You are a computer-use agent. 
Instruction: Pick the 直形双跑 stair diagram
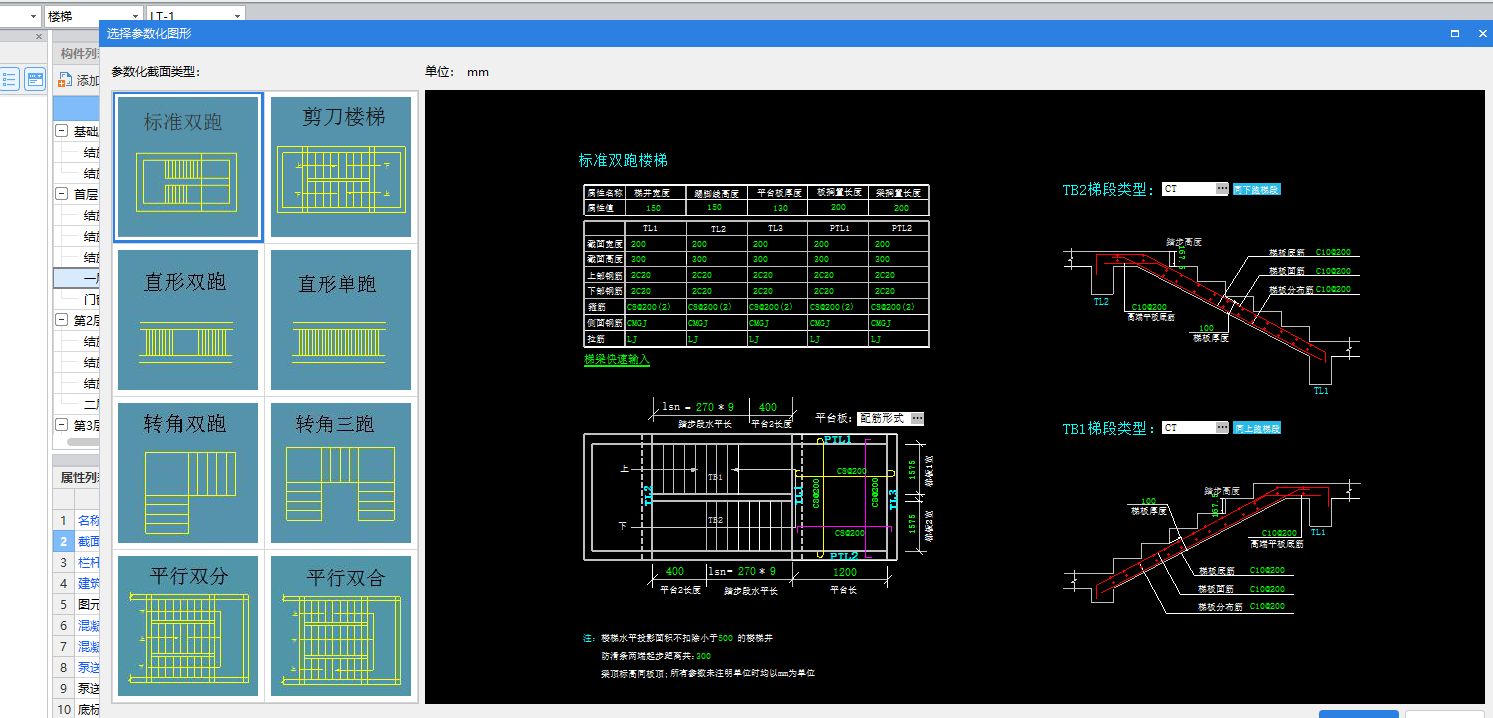tap(188, 319)
